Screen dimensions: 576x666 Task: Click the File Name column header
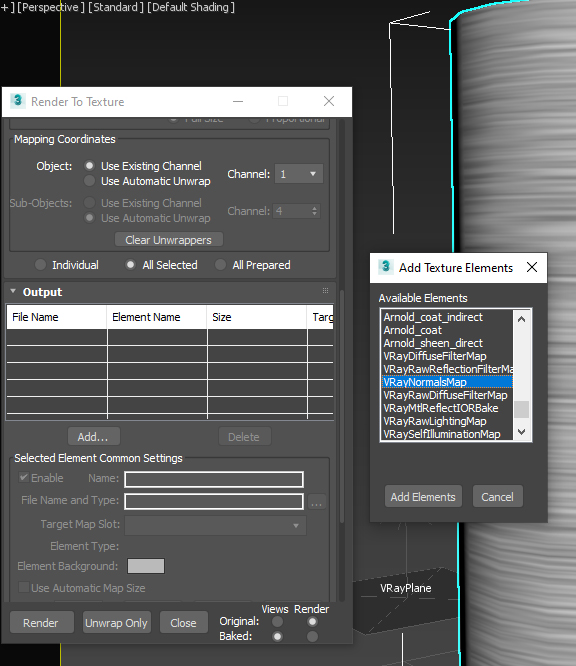pos(57,317)
